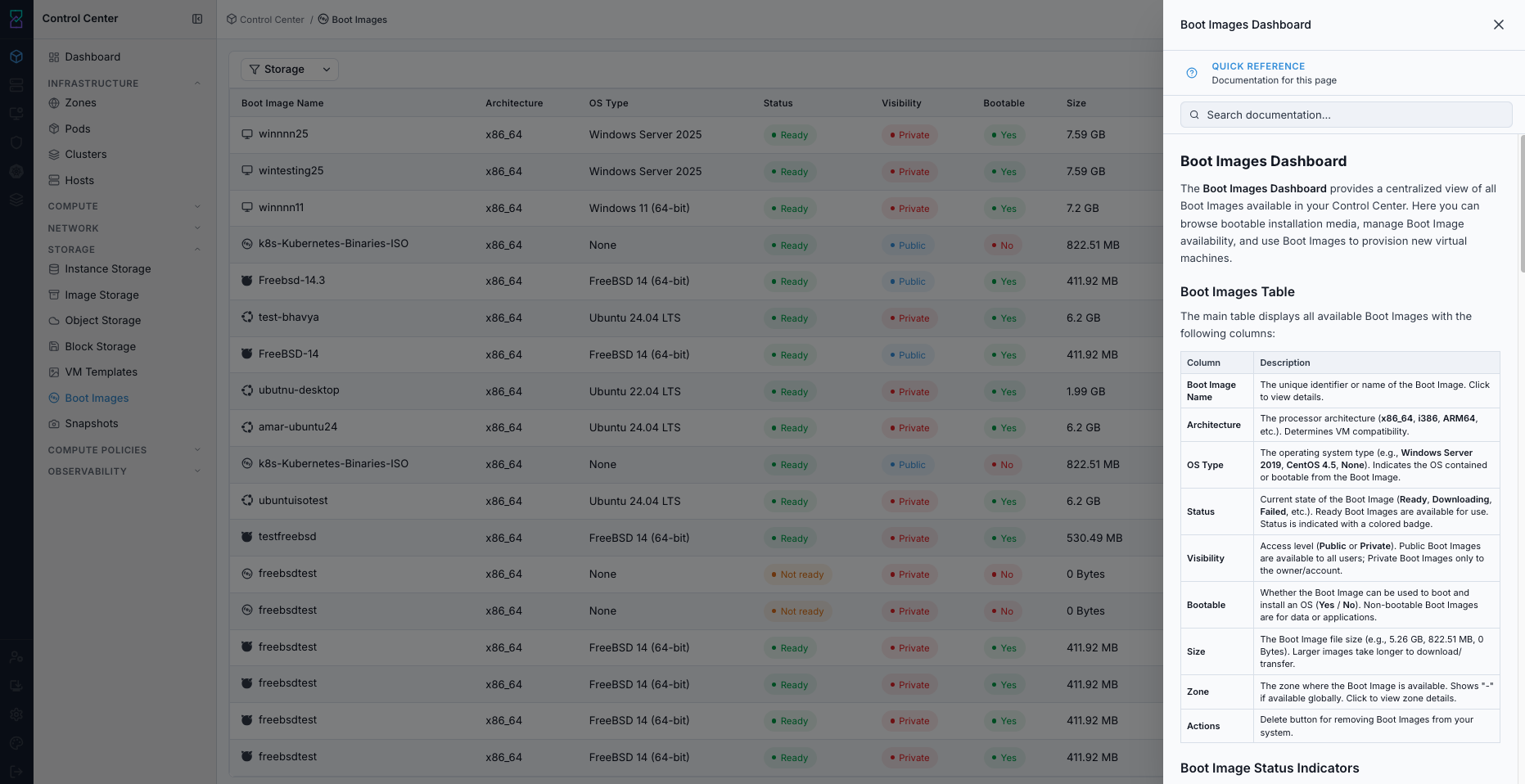1525x784 pixels.
Task: Click the Dashboard grid icon
Action: (x=54, y=57)
